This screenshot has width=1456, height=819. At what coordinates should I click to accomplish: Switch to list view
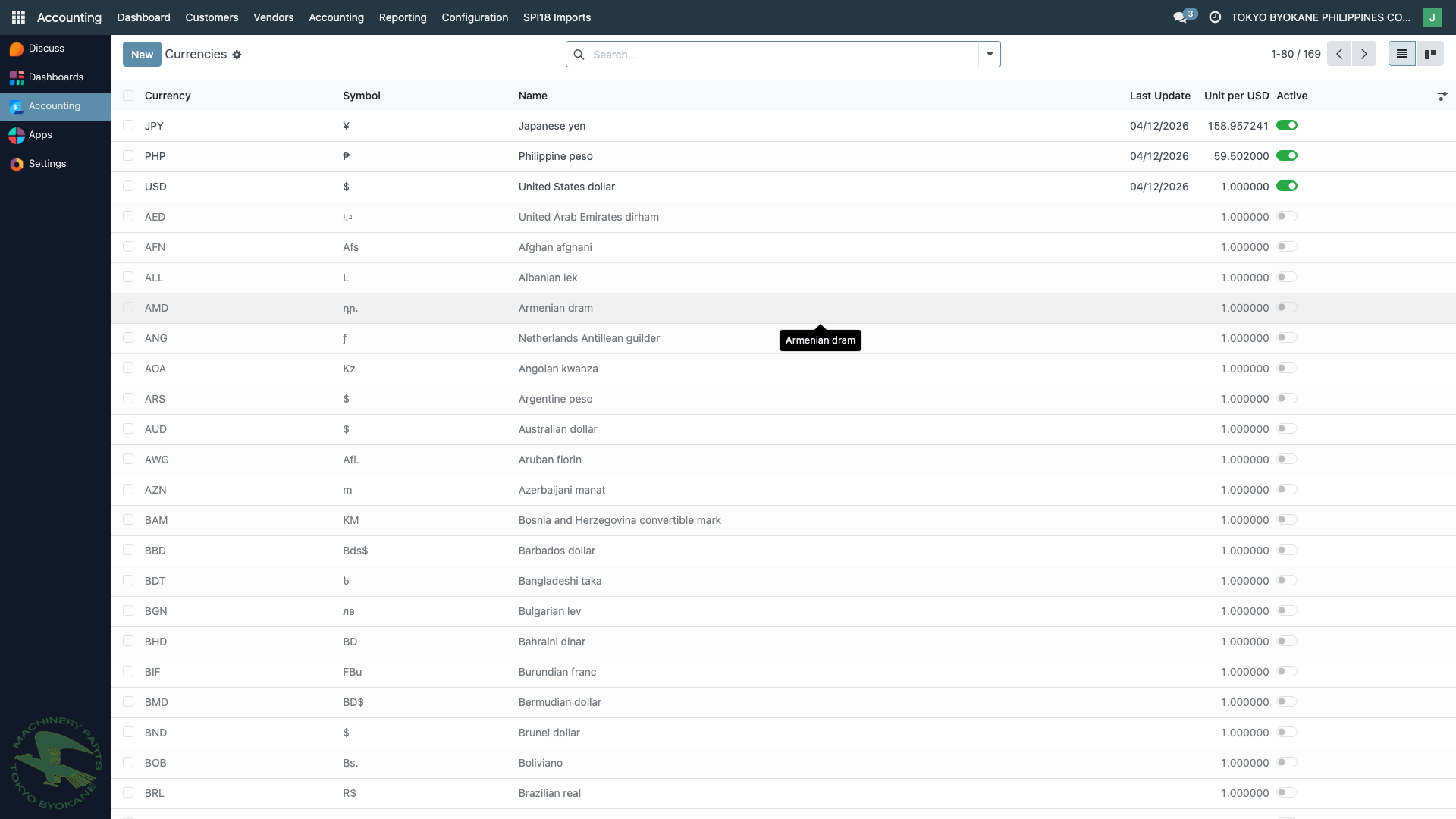pyautogui.click(x=1402, y=53)
